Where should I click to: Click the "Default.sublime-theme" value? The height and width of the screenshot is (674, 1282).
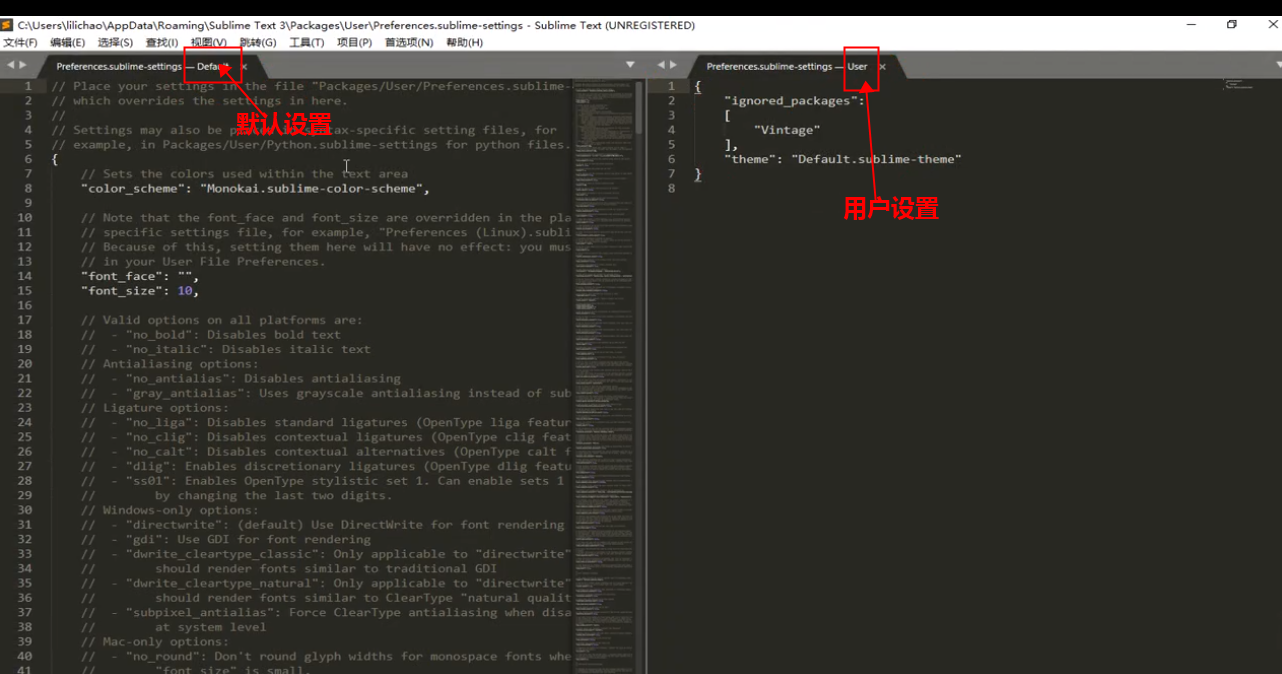(877, 159)
